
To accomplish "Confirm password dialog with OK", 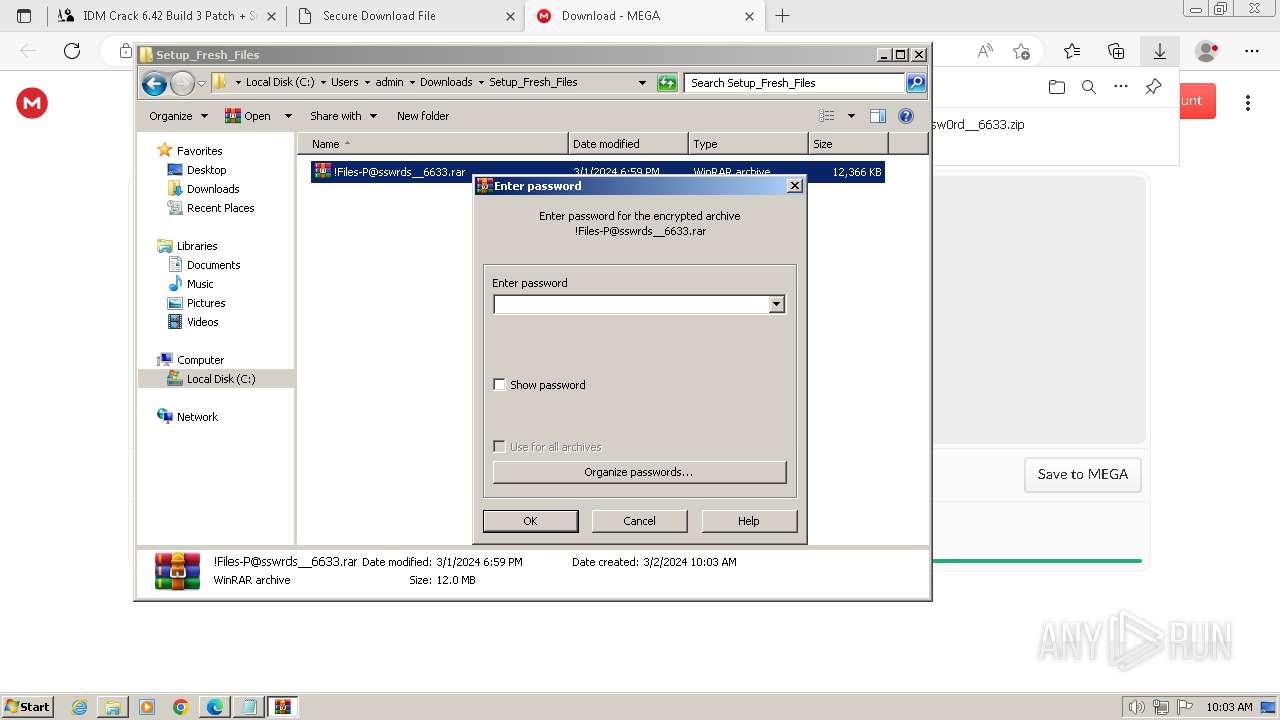I will pyautogui.click(x=530, y=521).
